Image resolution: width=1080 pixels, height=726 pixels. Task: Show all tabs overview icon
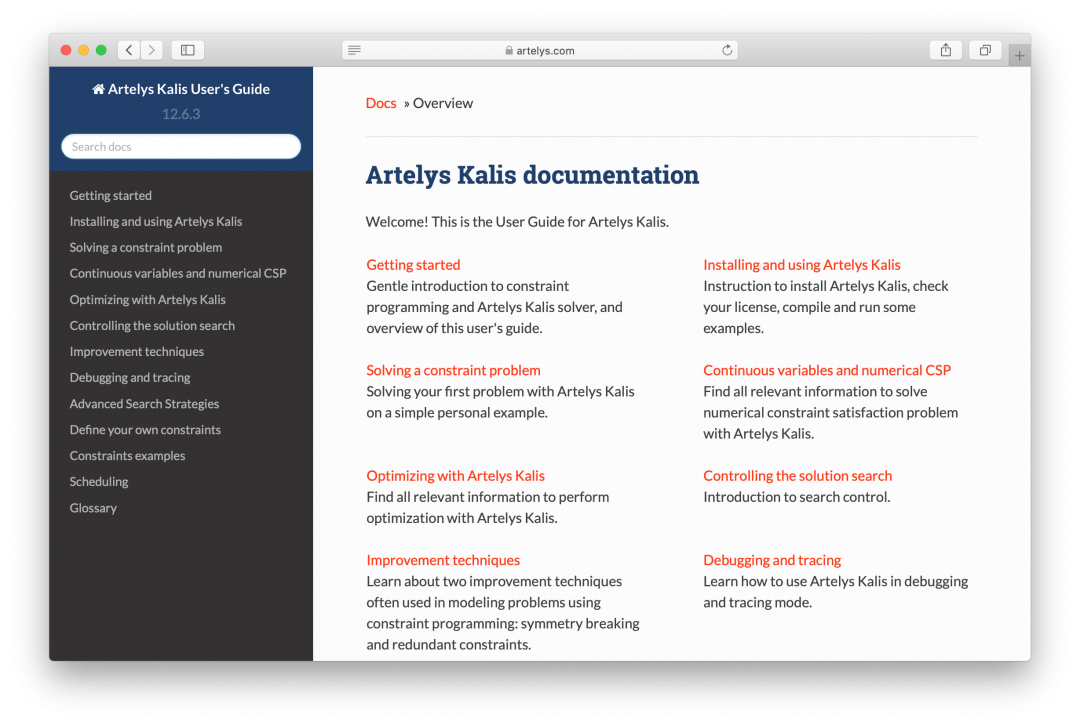(985, 50)
